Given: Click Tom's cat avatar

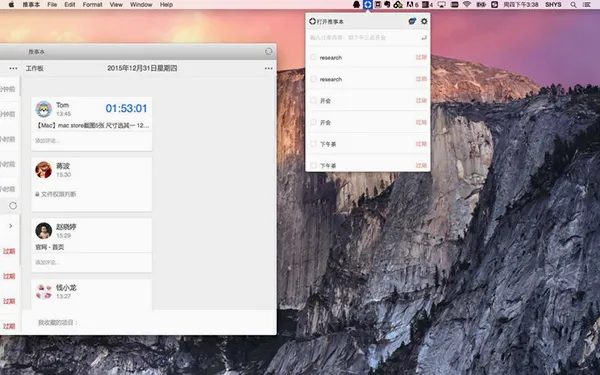Looking at the screenshot, I should click(x=44, y=109).
